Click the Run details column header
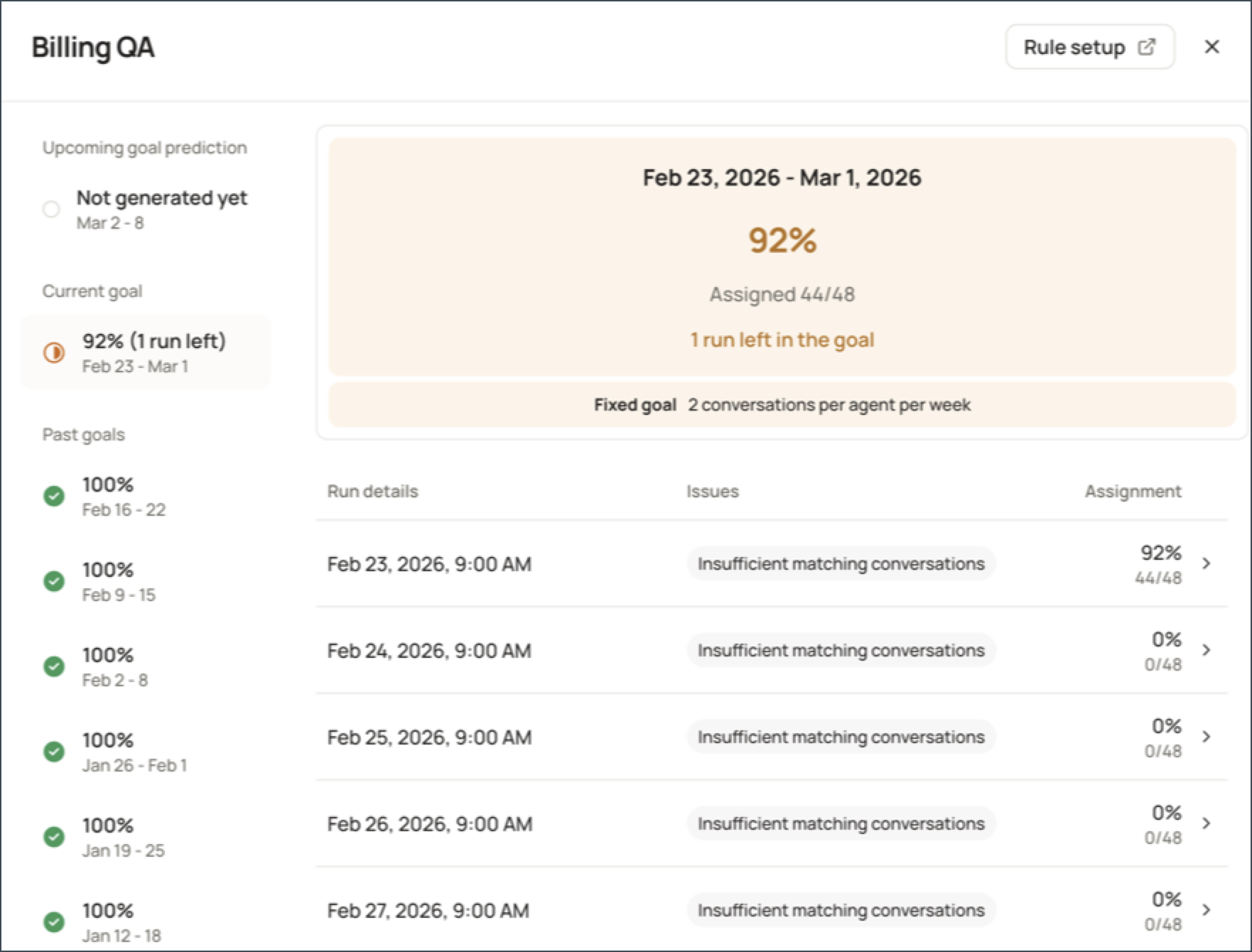 pyautogui.click(x=372, y=491)
